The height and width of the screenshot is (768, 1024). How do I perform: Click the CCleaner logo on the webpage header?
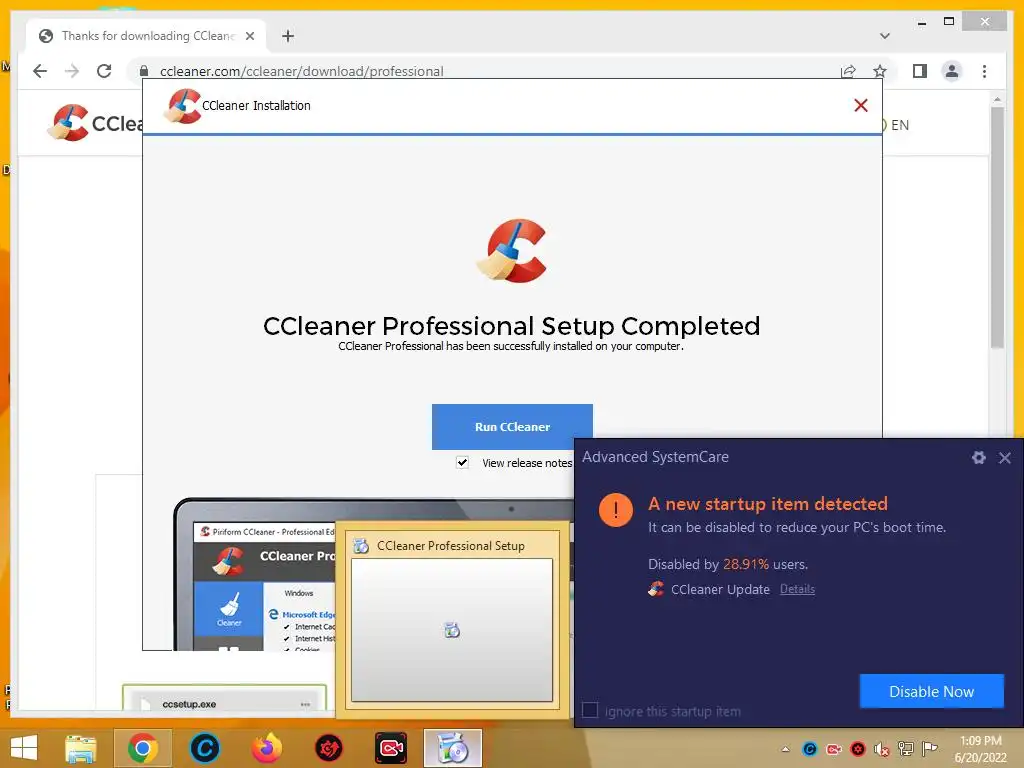point(95,123)
